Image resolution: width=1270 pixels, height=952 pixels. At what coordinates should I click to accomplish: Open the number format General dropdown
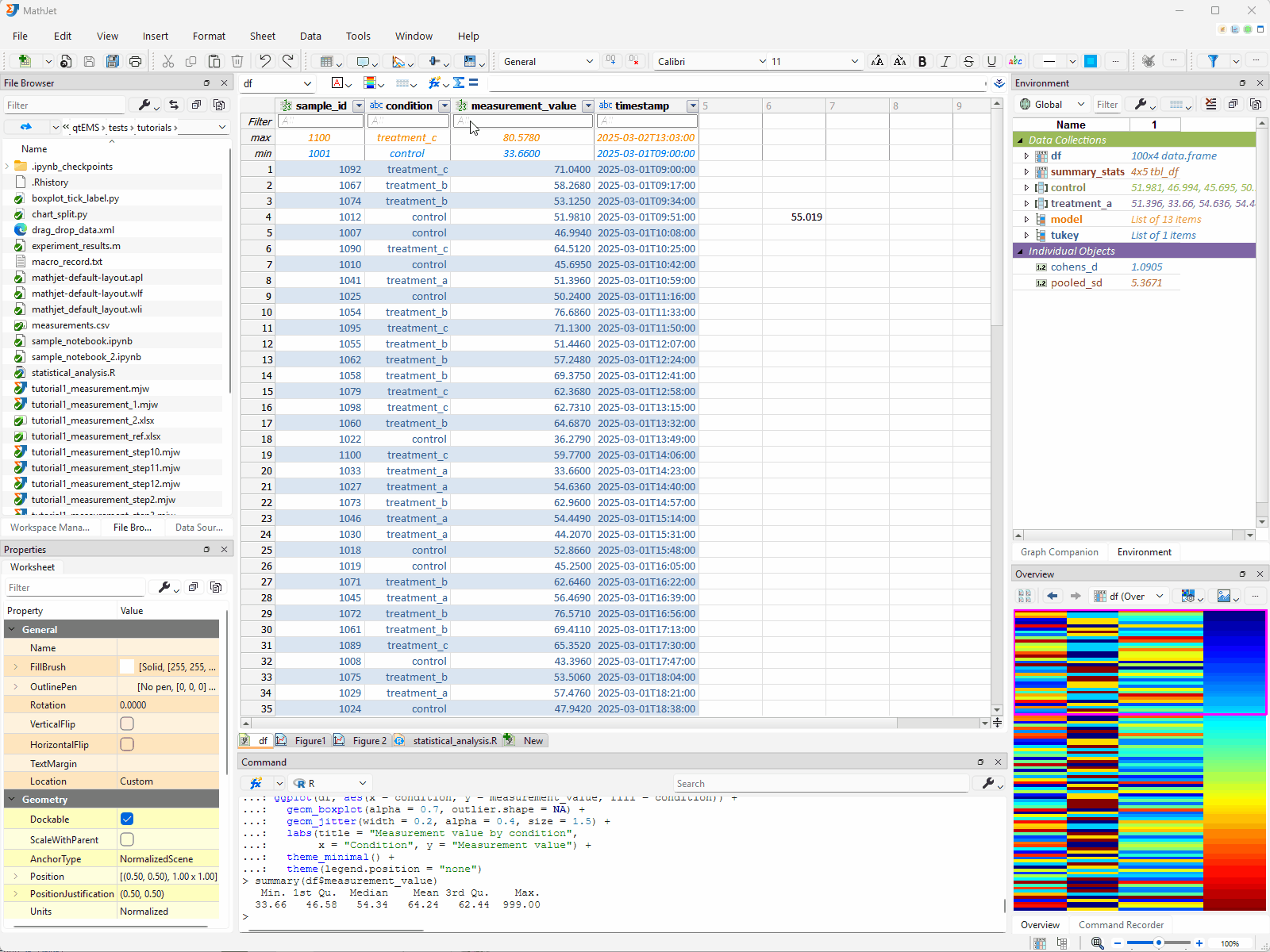[x=548, y=61]
